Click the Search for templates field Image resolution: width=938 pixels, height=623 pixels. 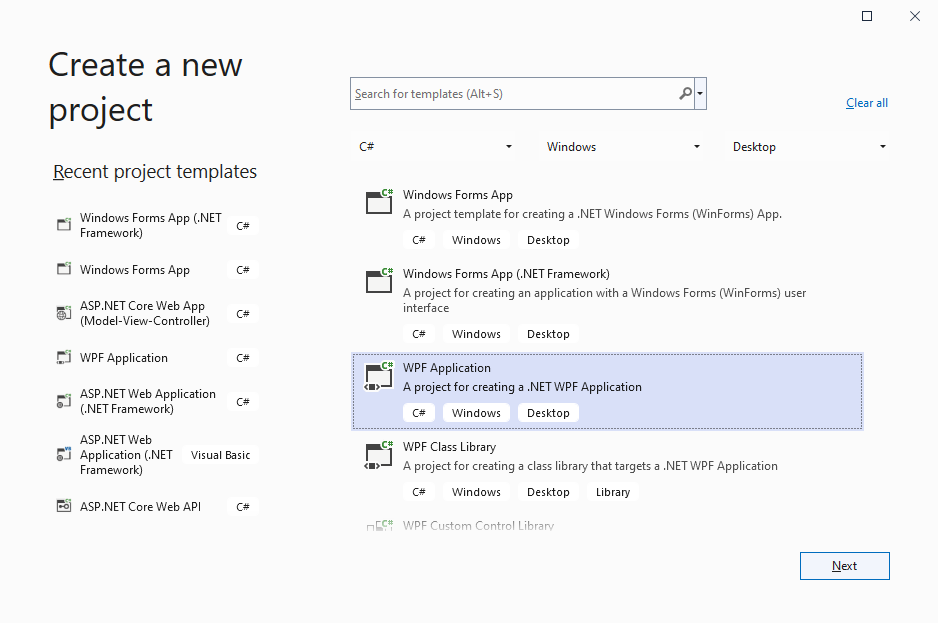[x=522, y=93]
